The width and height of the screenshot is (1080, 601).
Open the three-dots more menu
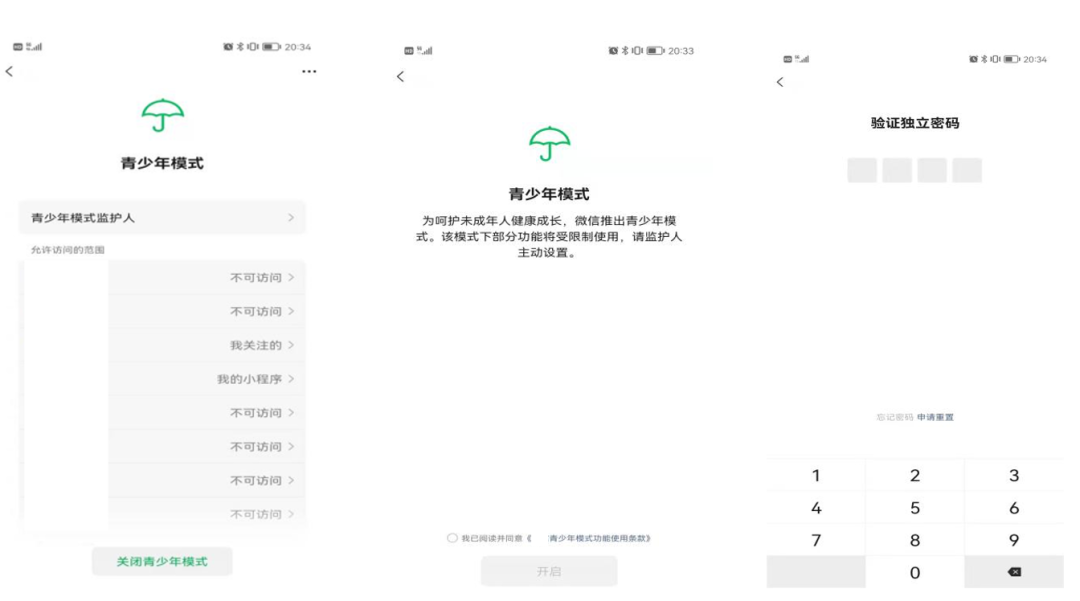(309, 71)
